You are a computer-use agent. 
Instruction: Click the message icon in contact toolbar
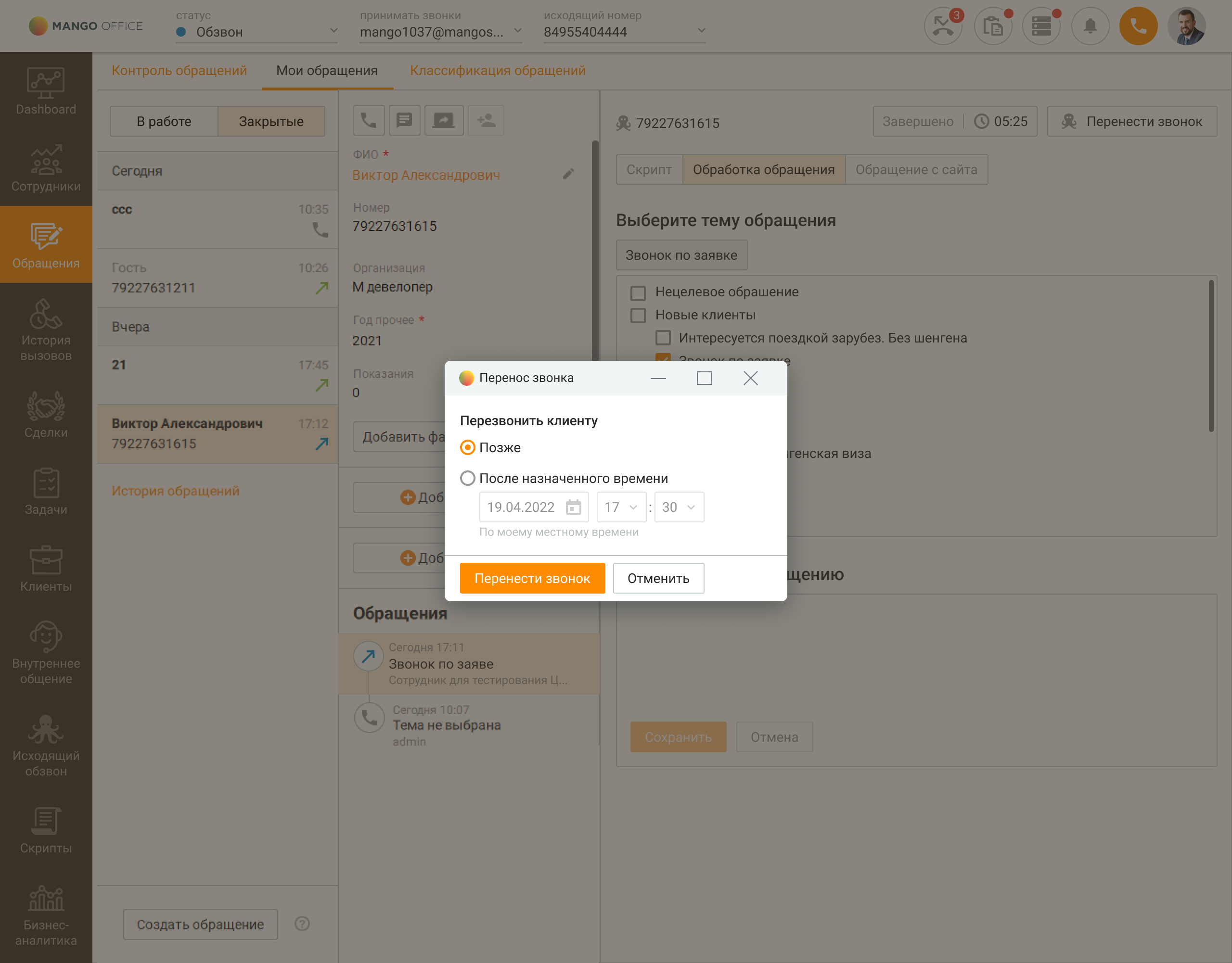[x=404, y=120]
